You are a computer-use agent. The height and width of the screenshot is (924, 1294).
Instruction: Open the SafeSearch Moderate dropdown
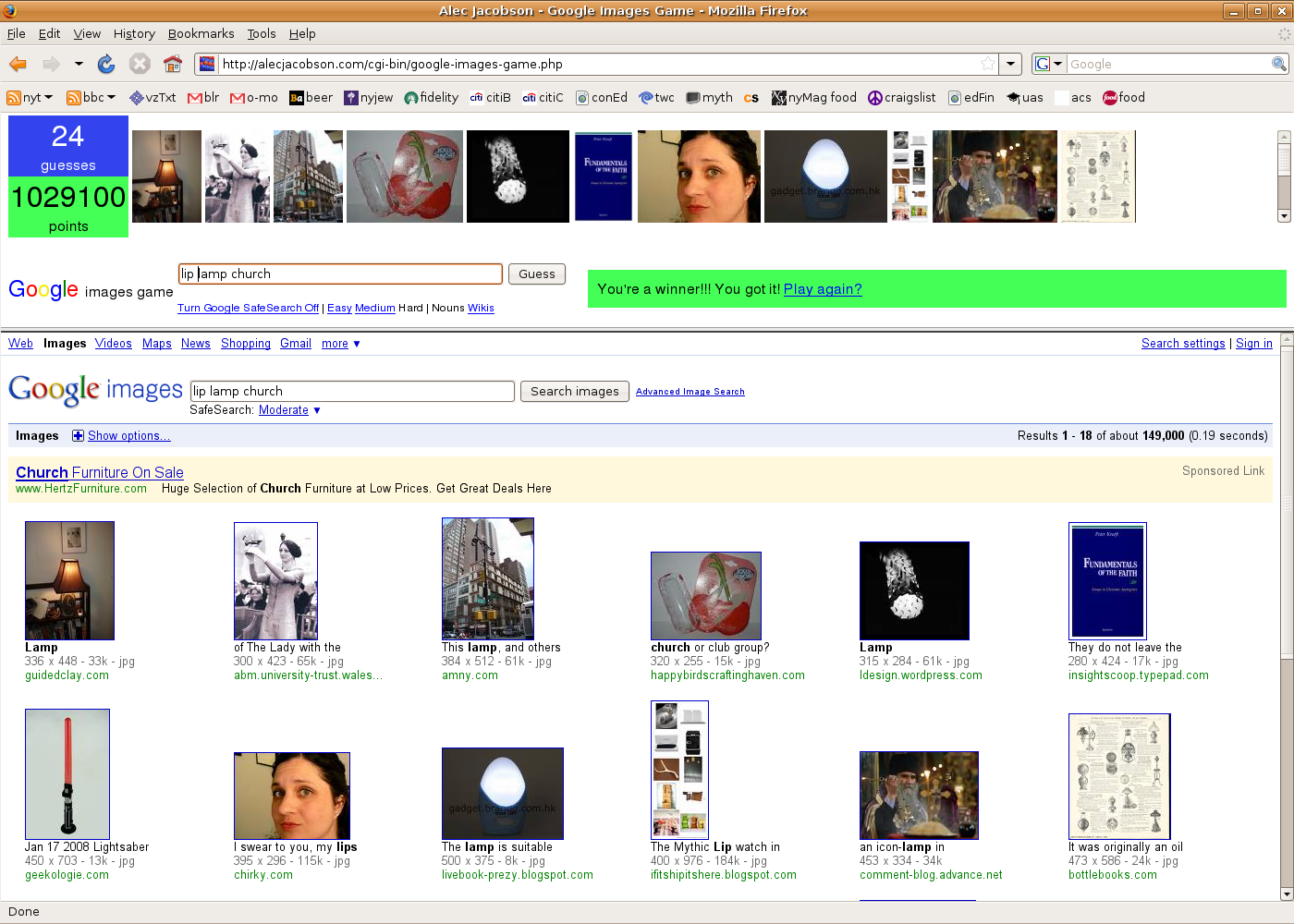[289, 410]
